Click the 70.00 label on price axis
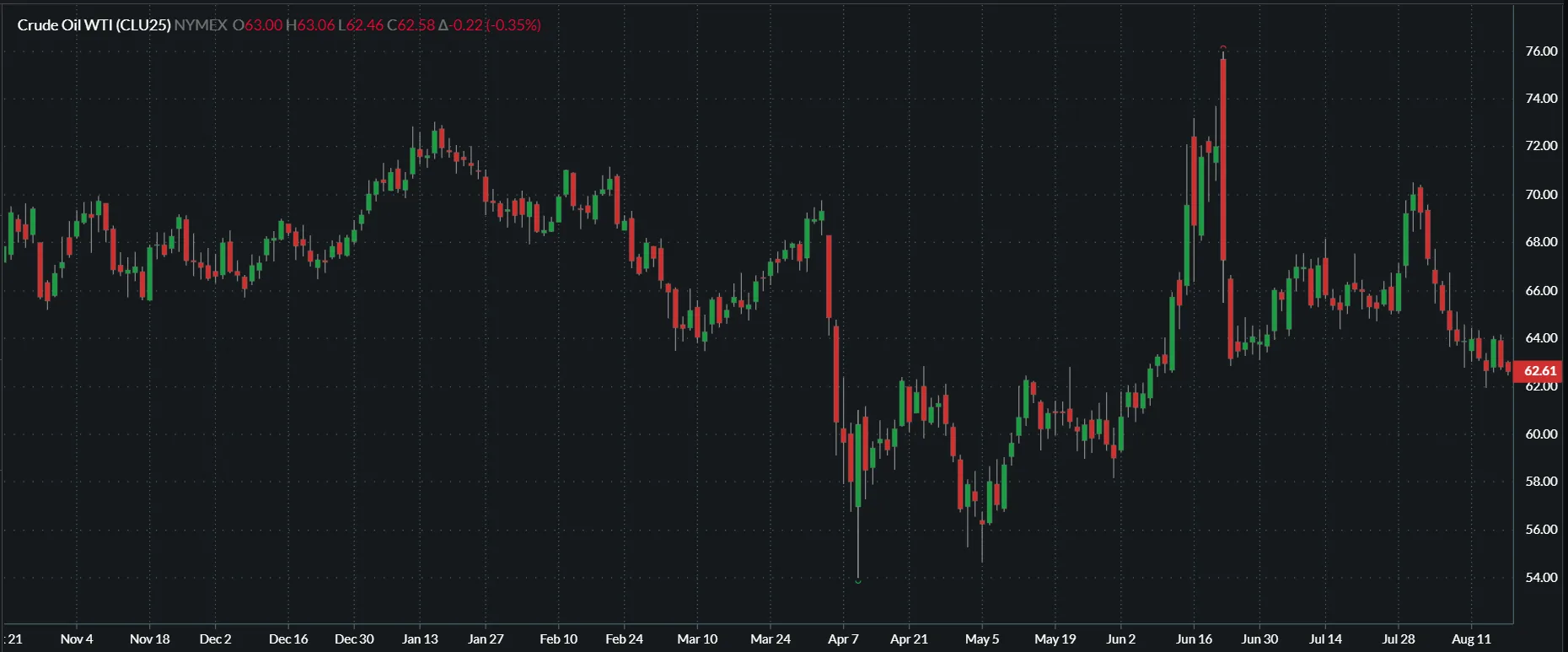1568x652 pixels. [x=1541, y=195]
